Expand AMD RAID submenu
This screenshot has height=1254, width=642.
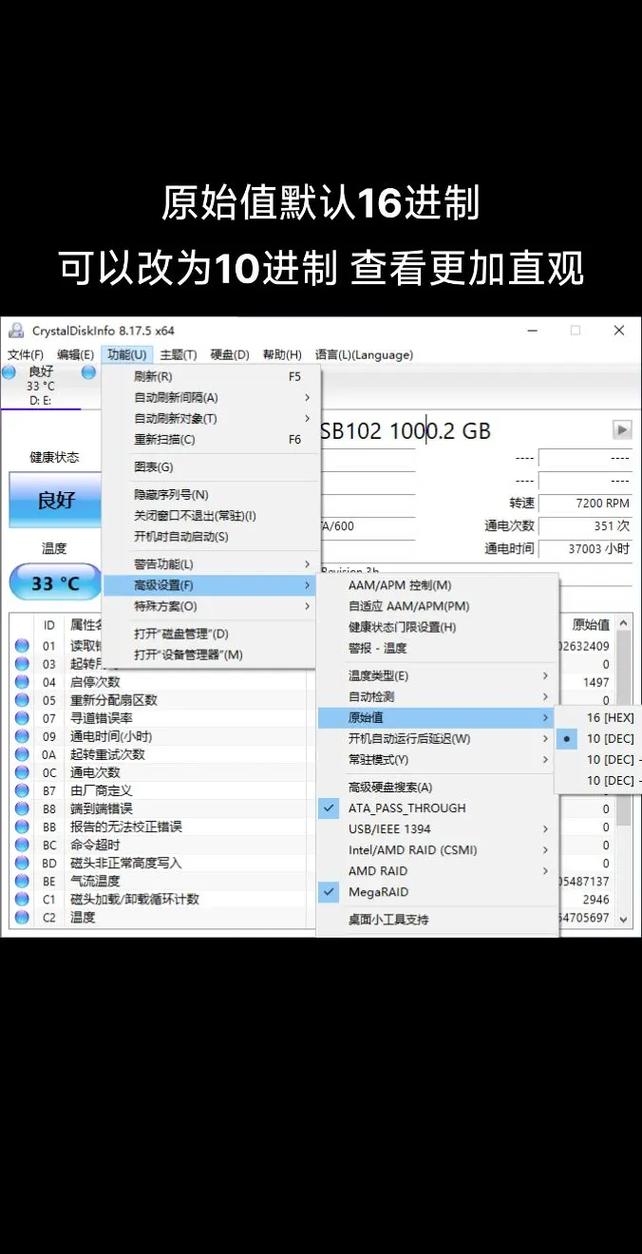[437, 871]
